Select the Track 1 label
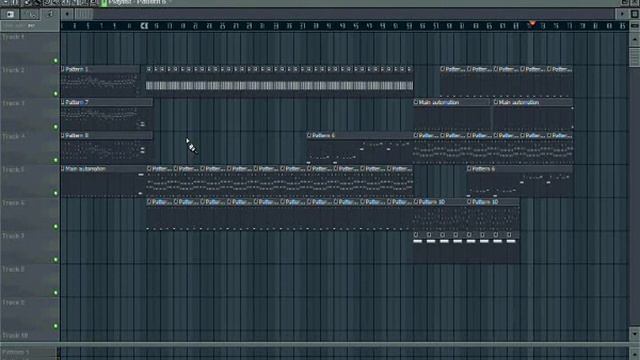Viewport: 640px width, 360px height. click(13, 37)
